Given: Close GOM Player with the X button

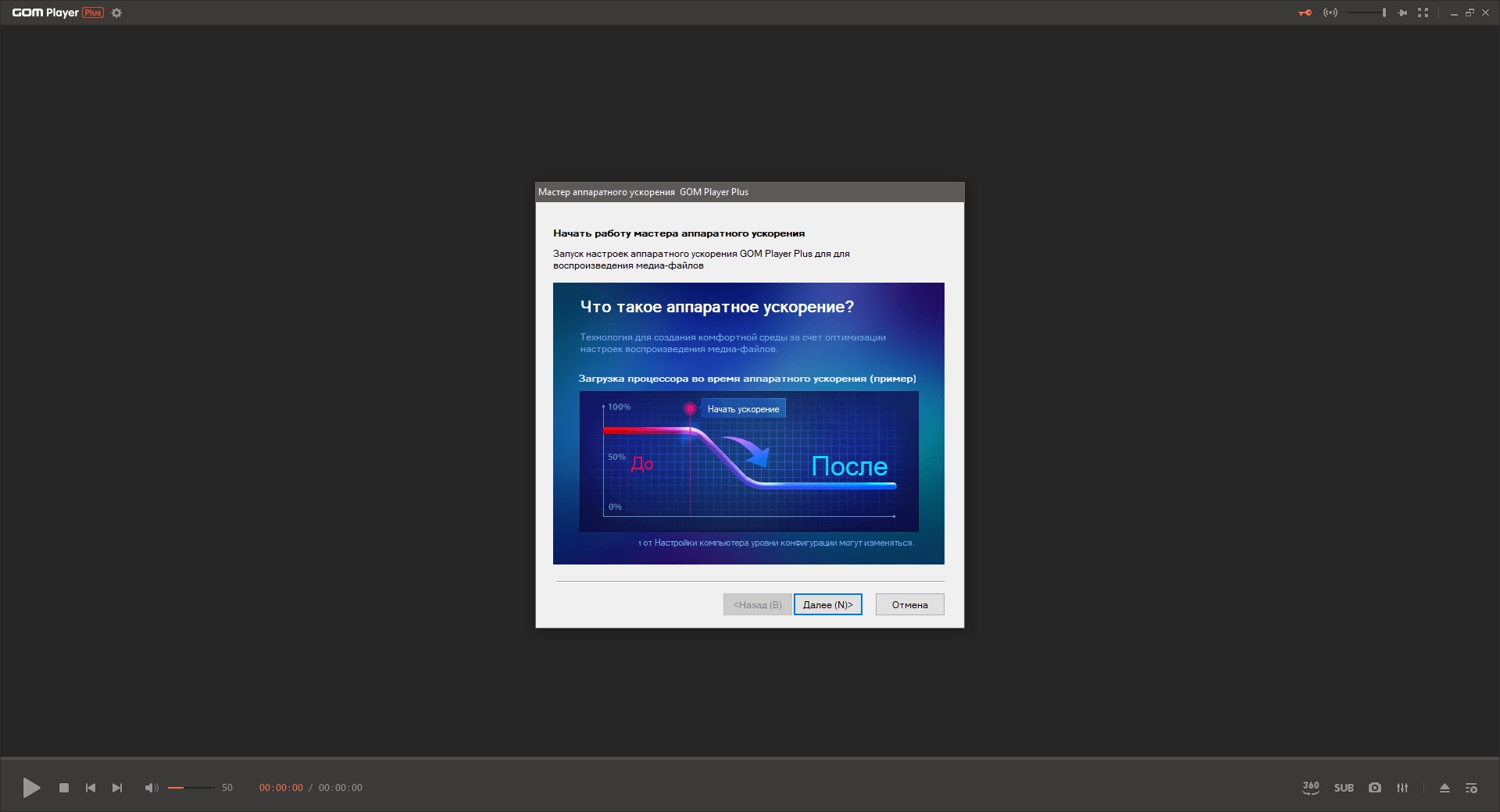Looking at the screenshot, I should (x=1486, y=12).
